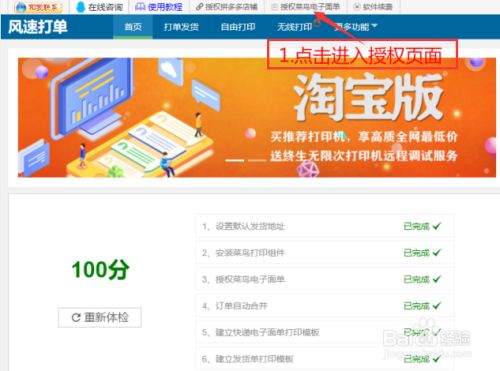Open item 1 设置默认发货地址
Screen dimensions: 500x371
325,226
